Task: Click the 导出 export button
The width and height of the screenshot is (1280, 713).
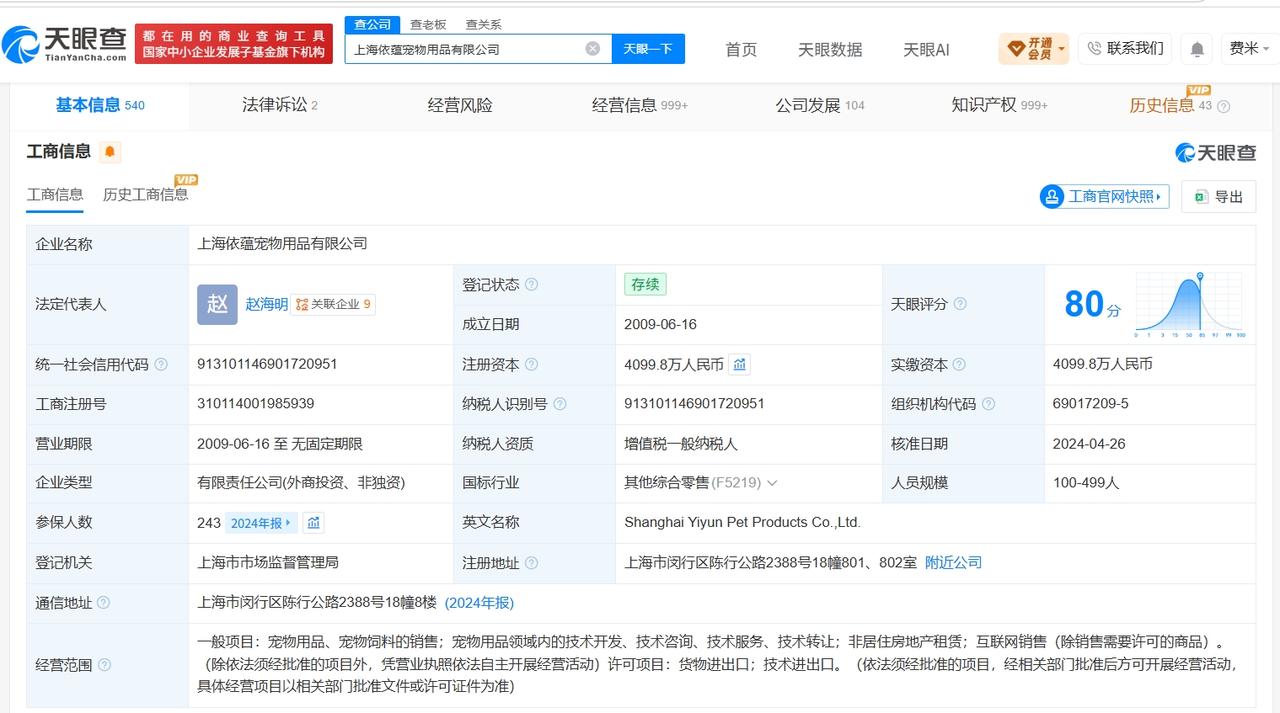Action: click(x=1218, y=196)
